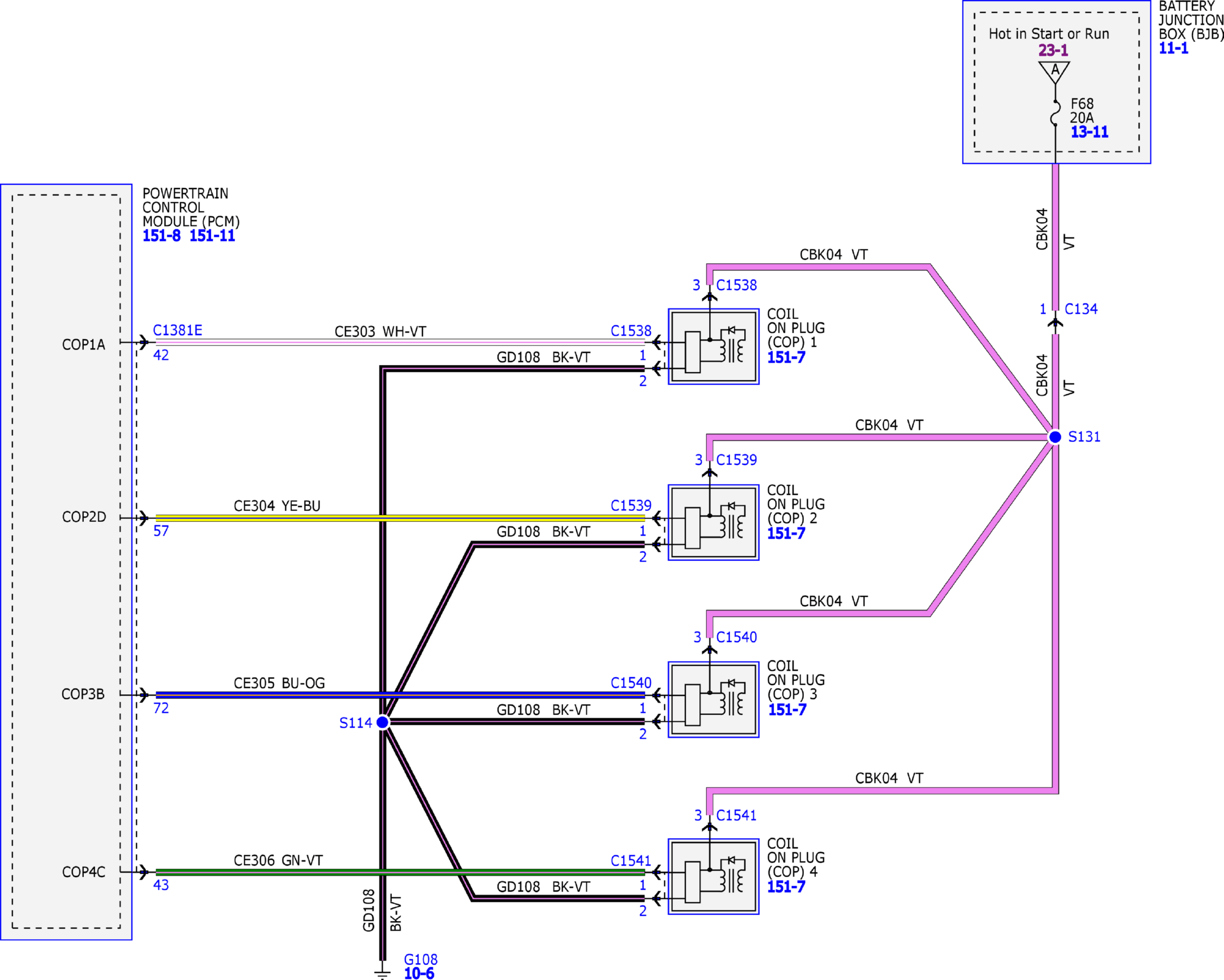Click the COP4C pin label in the PCM
The width and height of the screenshot is (1224, 980).
click(x=84, y=872)
